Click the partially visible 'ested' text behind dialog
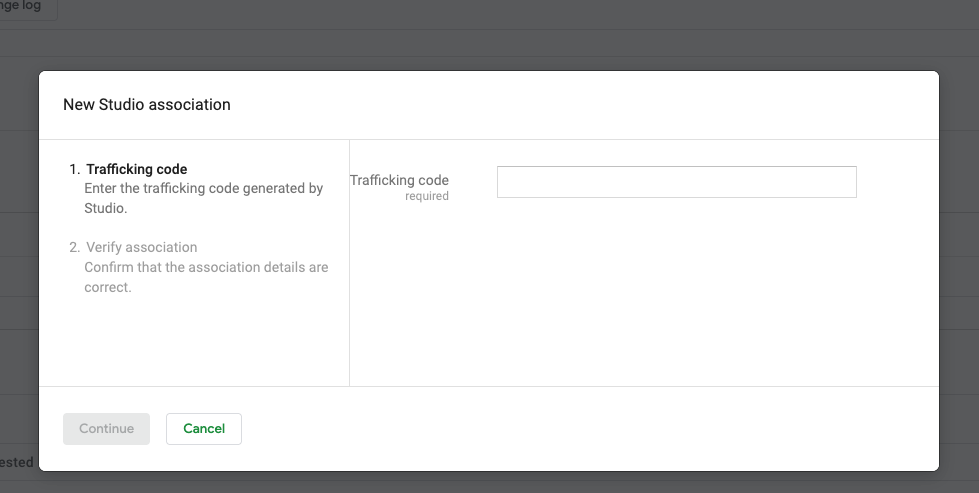Screen dimensions: 979x493 17,462
